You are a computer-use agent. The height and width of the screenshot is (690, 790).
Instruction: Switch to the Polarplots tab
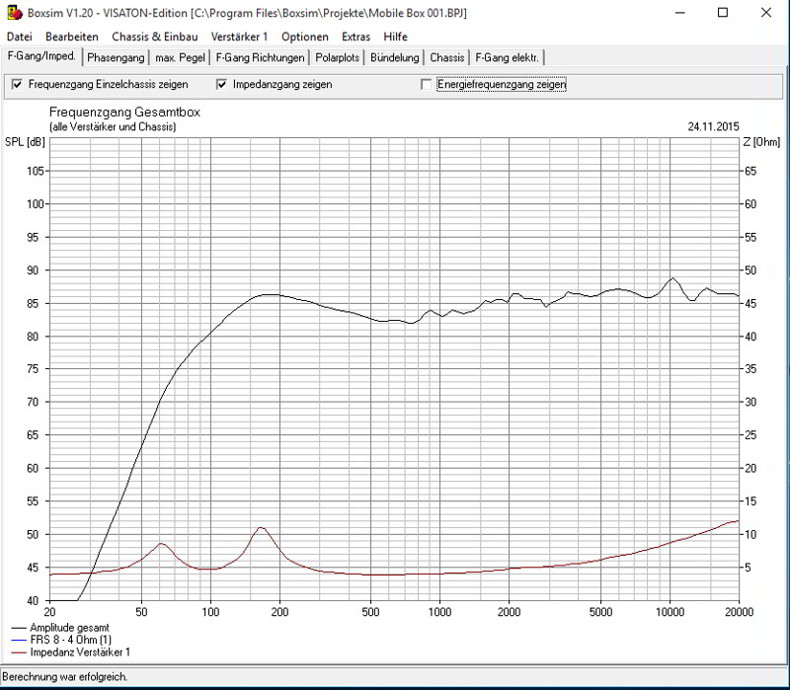click(x=337, y=58)
